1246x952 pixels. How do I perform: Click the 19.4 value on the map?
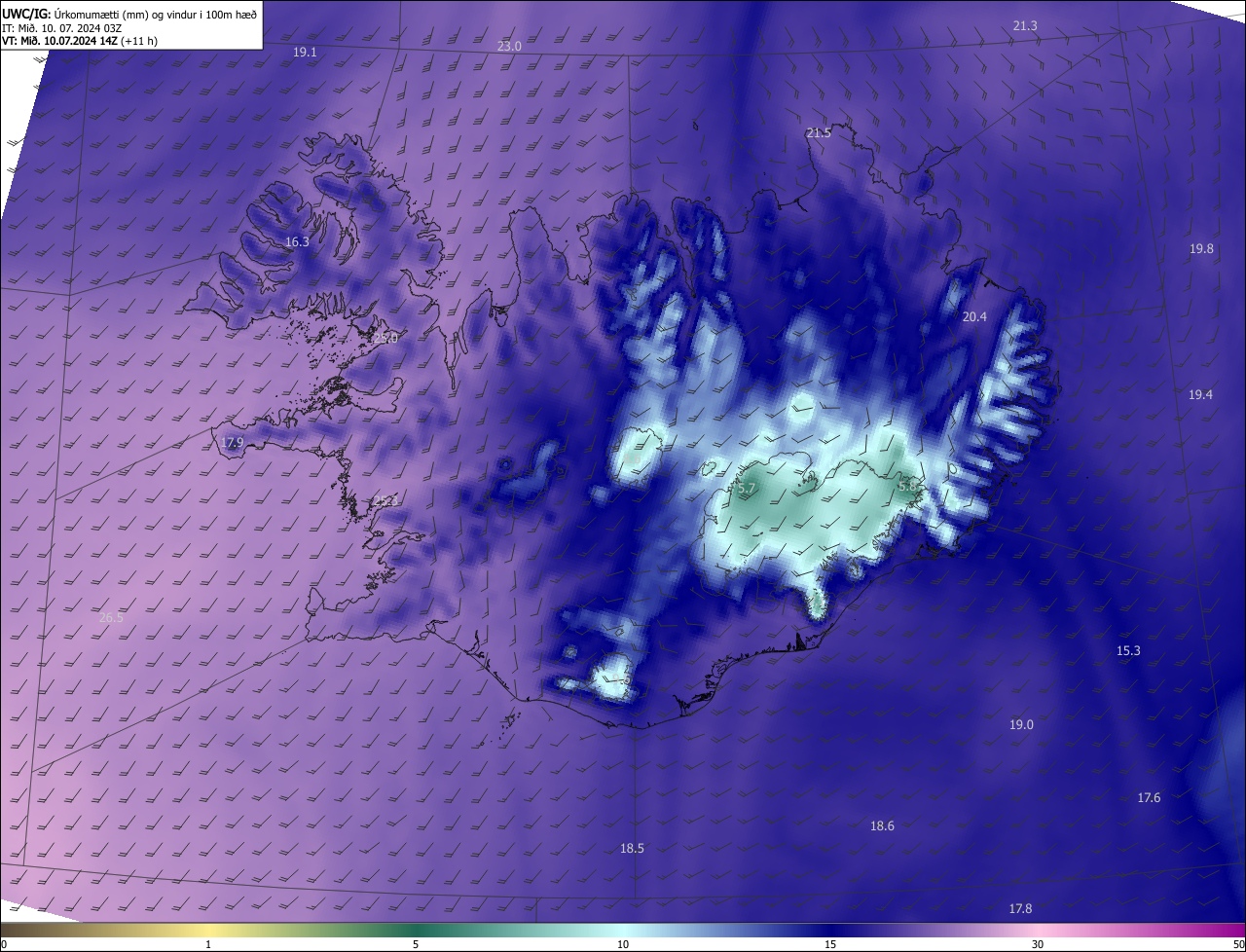click(1201, 394)
